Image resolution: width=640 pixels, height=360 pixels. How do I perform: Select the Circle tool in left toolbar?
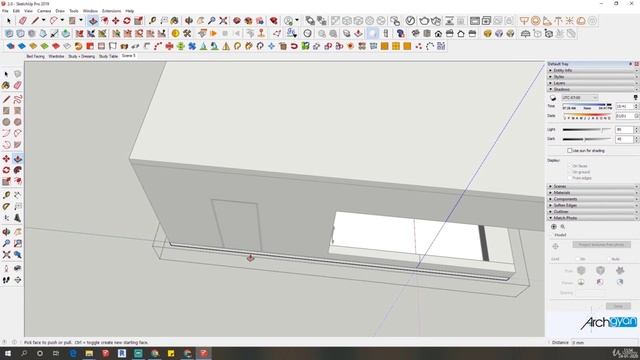pyautogui.click(x=6, y=122)
